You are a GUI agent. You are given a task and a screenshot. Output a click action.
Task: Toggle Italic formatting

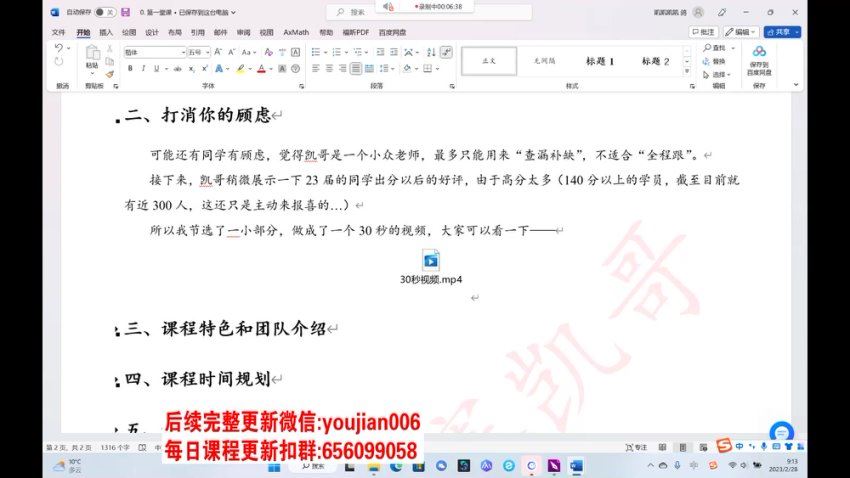(143, 69)
